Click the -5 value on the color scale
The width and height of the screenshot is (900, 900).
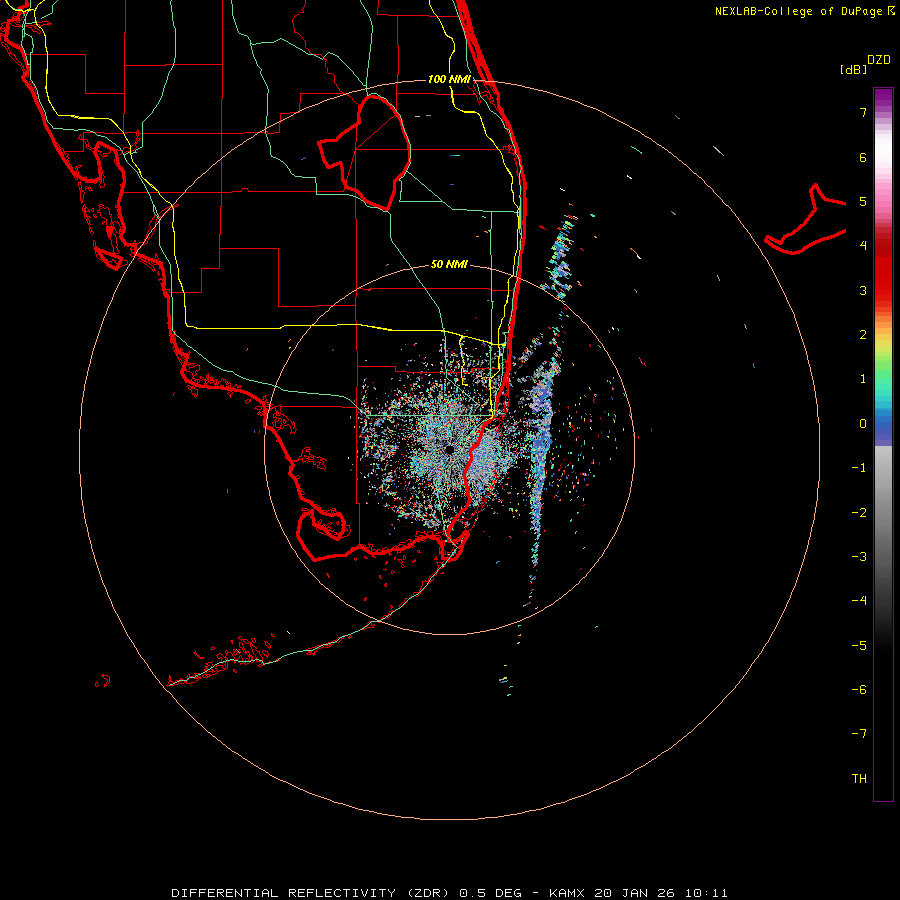pyautogui.click(x=859, y=645)
